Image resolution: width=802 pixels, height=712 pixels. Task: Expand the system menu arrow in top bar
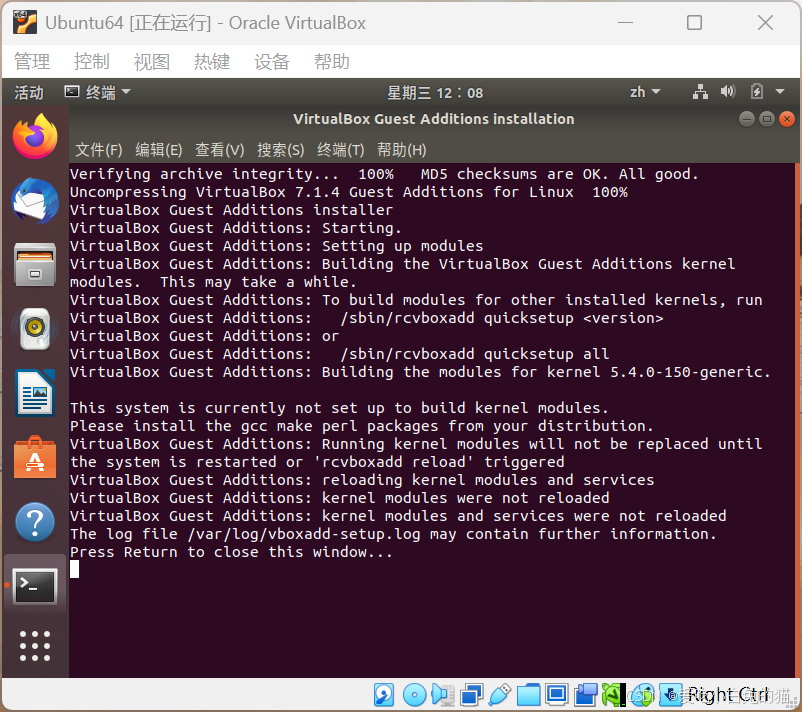(x=780, y=92)
